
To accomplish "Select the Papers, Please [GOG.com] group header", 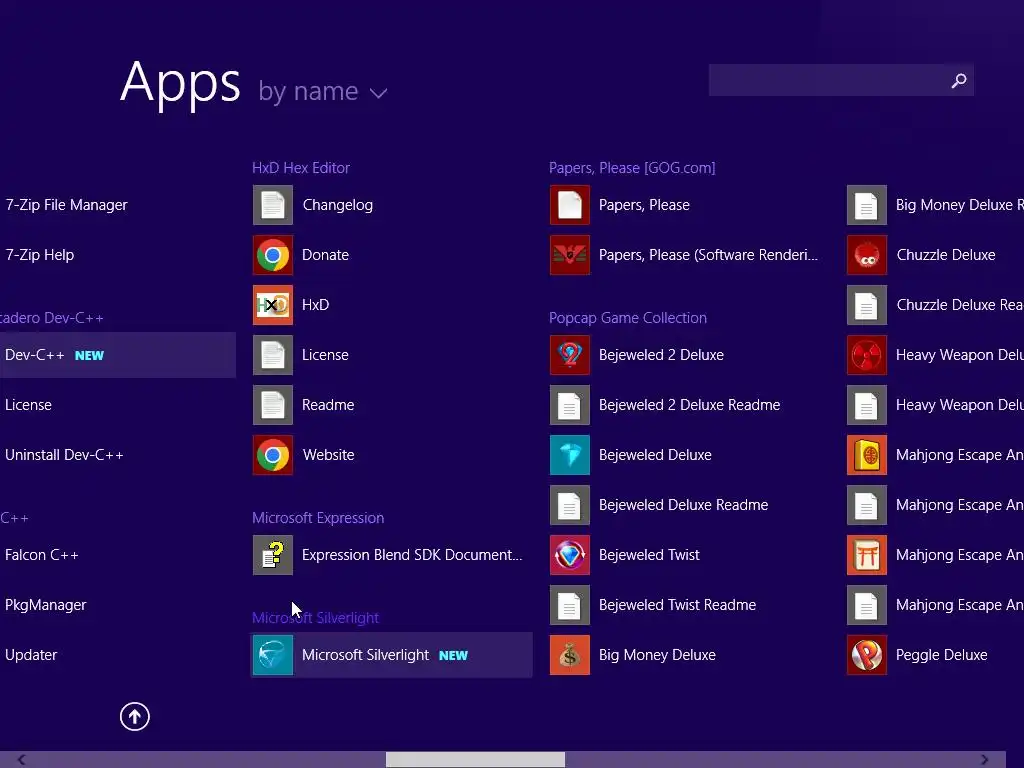I will point(632,168).
